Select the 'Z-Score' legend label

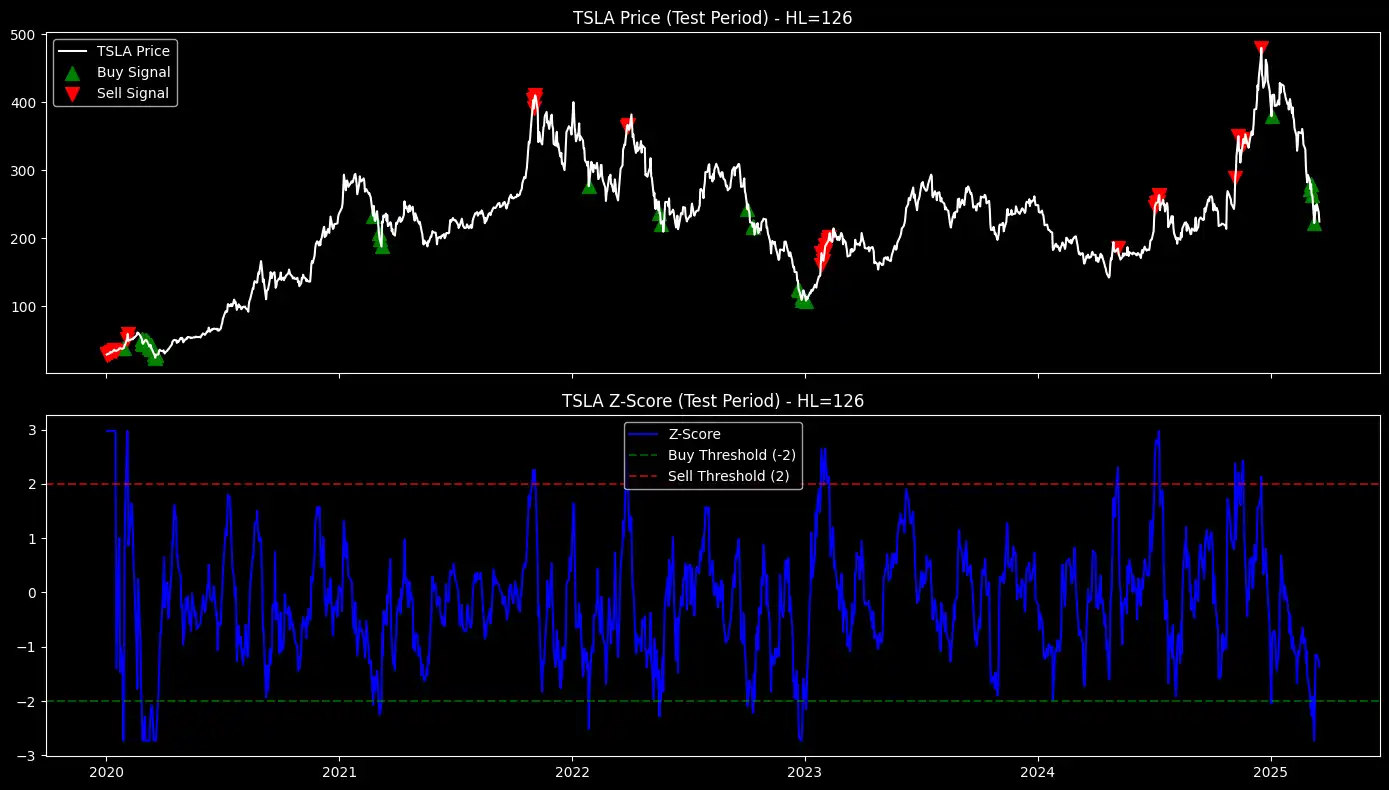pos(695,434)
